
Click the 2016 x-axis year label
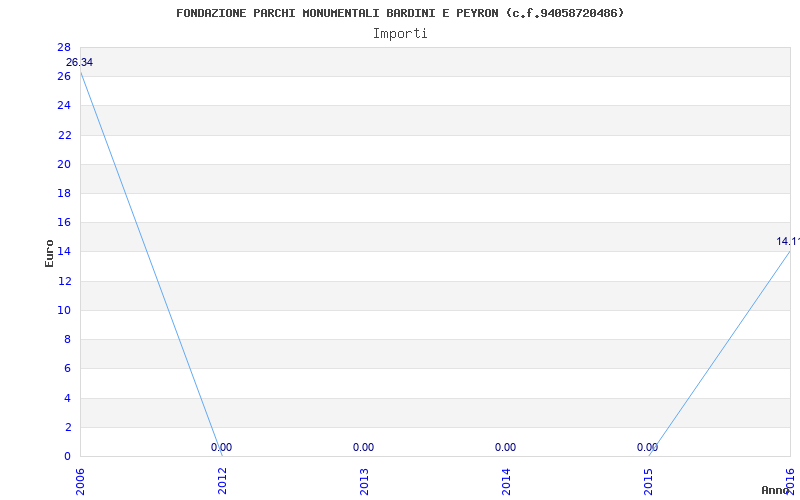(790, 482)
